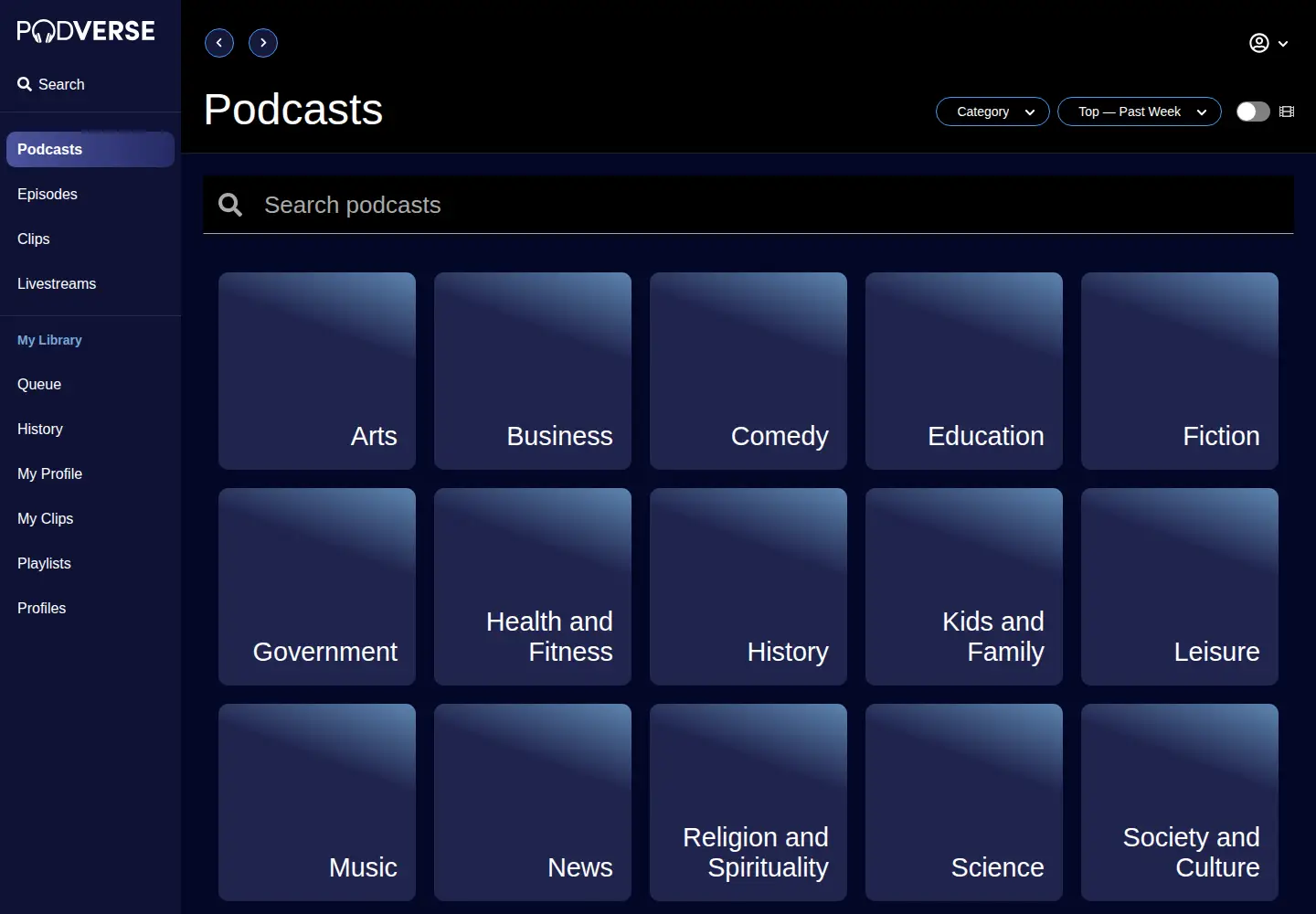1316x914 pixels.
Task: Click the magnifier icon in the podcast search bar
Action: [230, 205]
